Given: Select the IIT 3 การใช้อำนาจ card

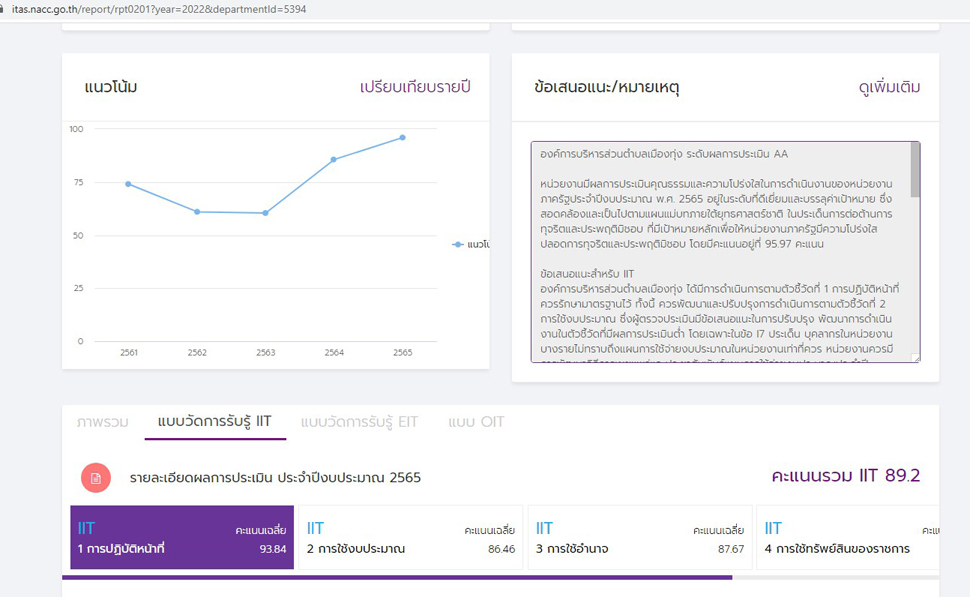Looking at the screenshot, I should point(640,538).
